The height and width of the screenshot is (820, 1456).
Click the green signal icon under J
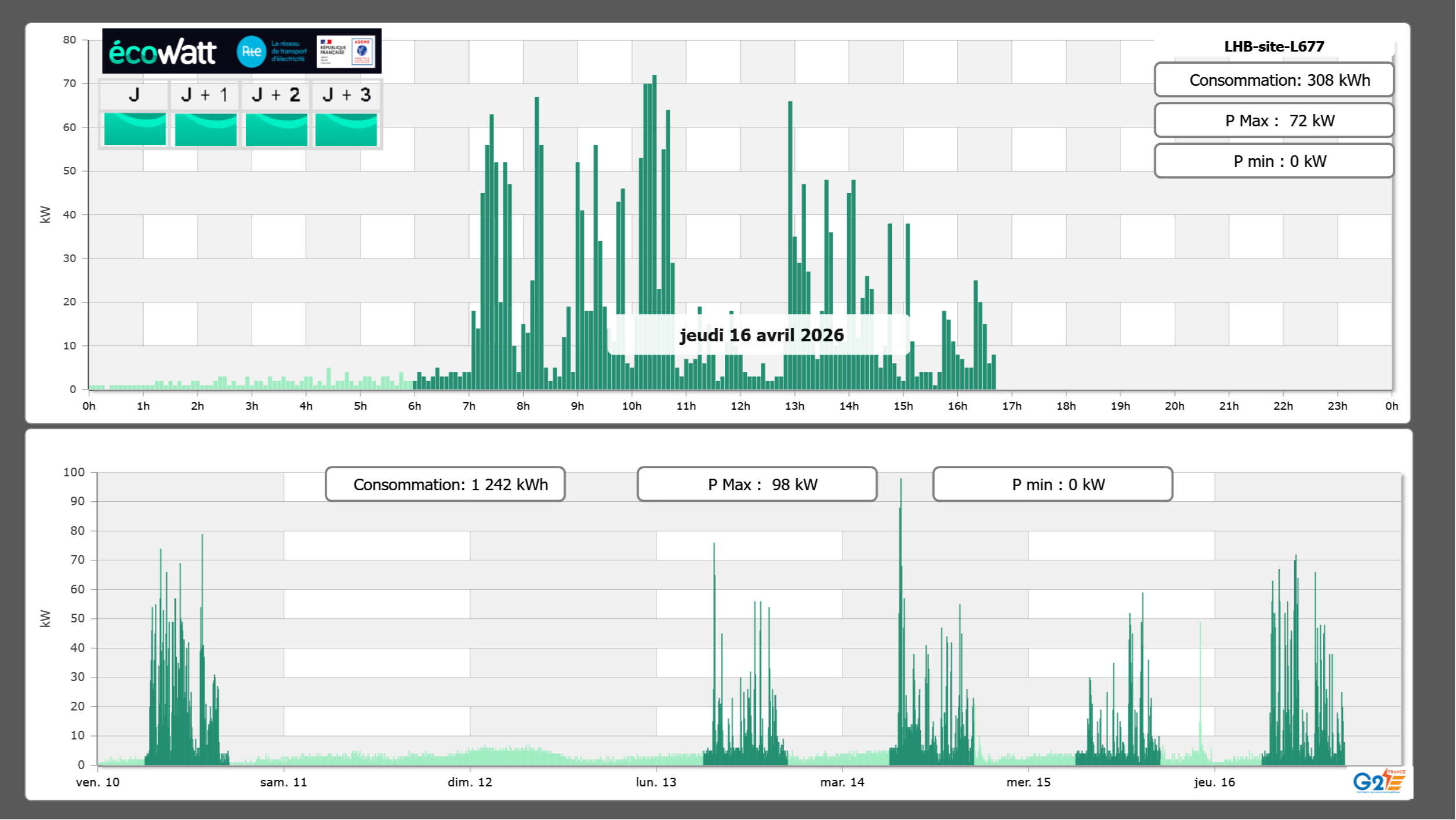[135, 129]
